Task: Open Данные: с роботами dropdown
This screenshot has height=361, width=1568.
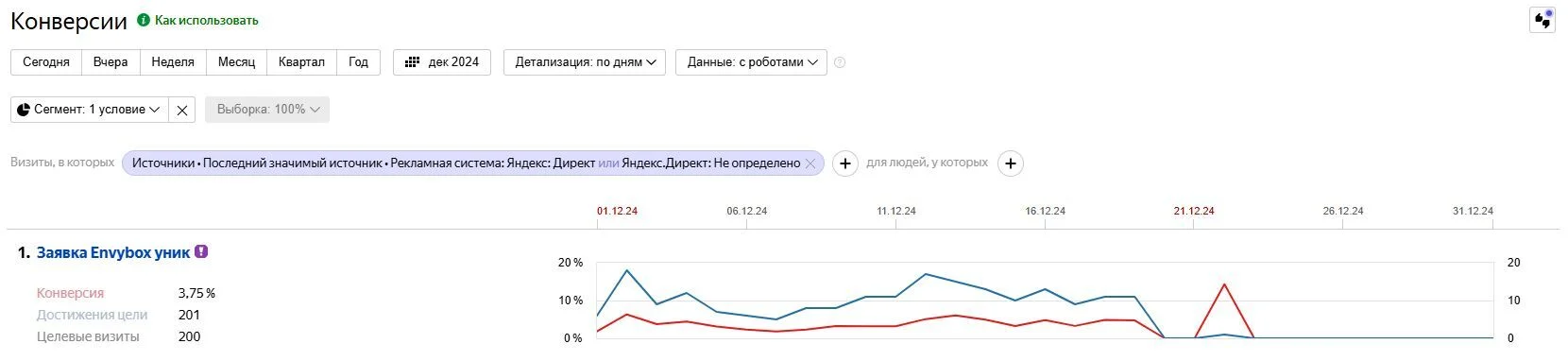Action: [x=752, y=62]
